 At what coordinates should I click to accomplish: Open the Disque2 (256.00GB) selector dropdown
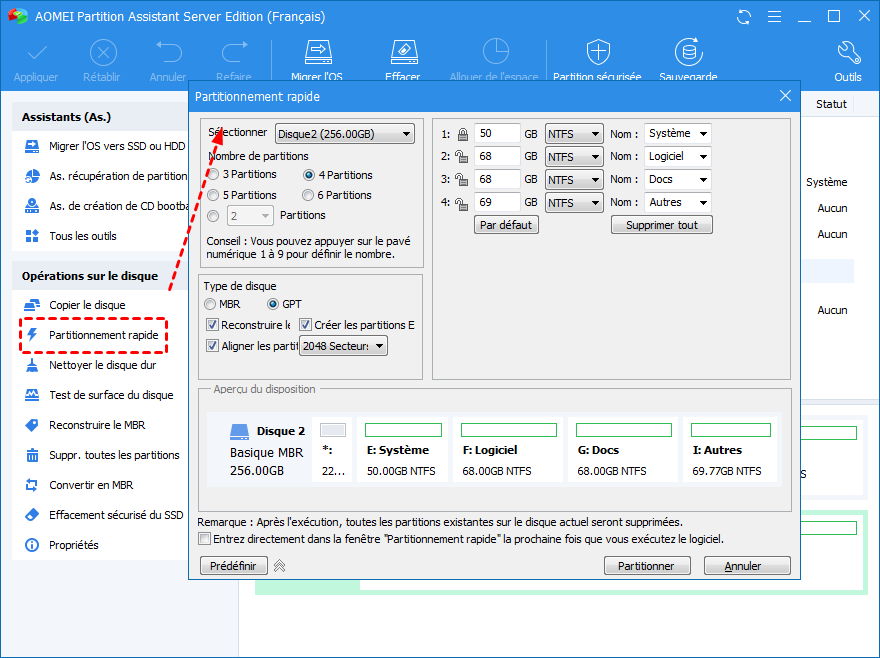[345, 134]
